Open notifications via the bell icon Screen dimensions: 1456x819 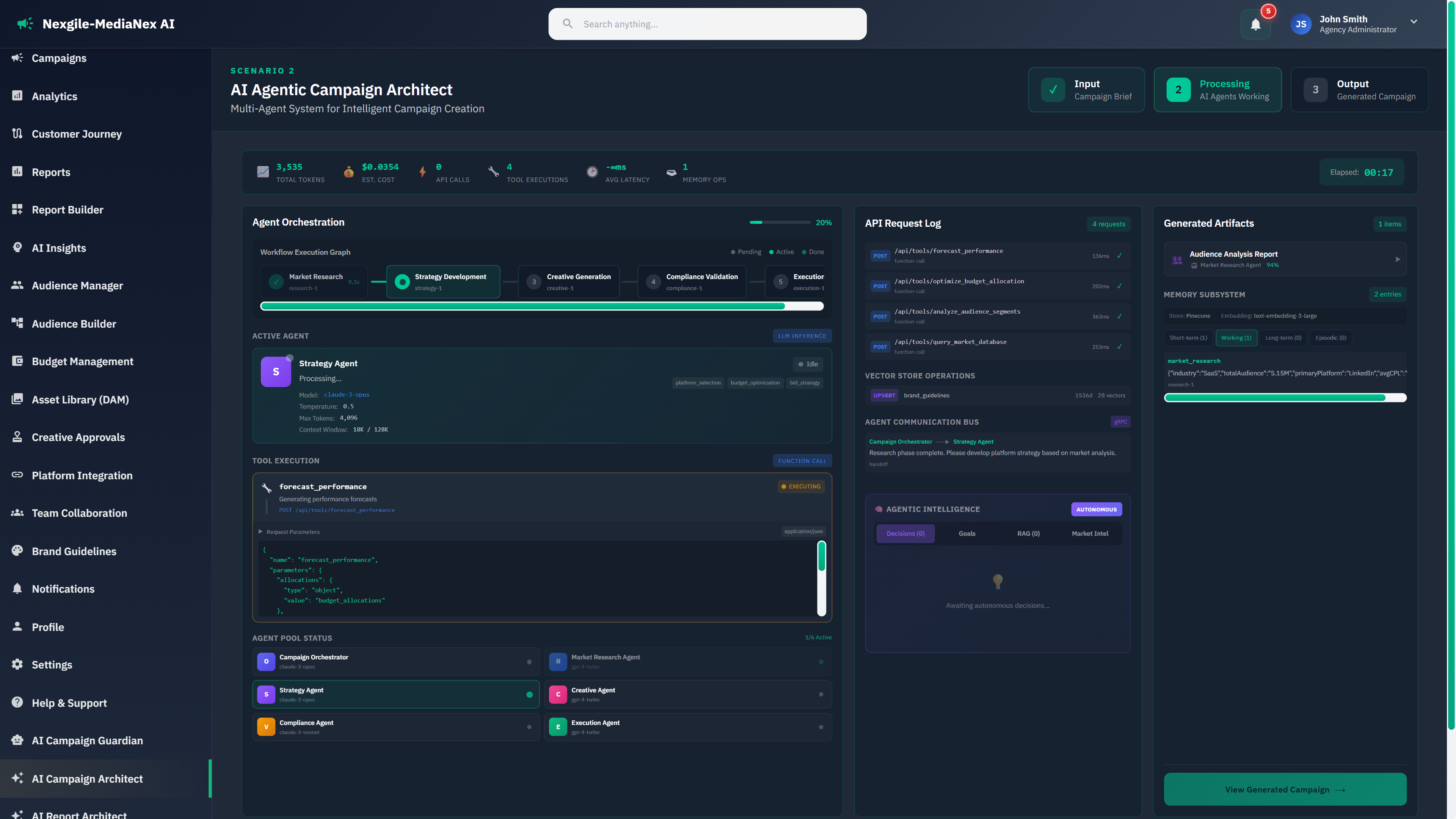[1255, 24]
